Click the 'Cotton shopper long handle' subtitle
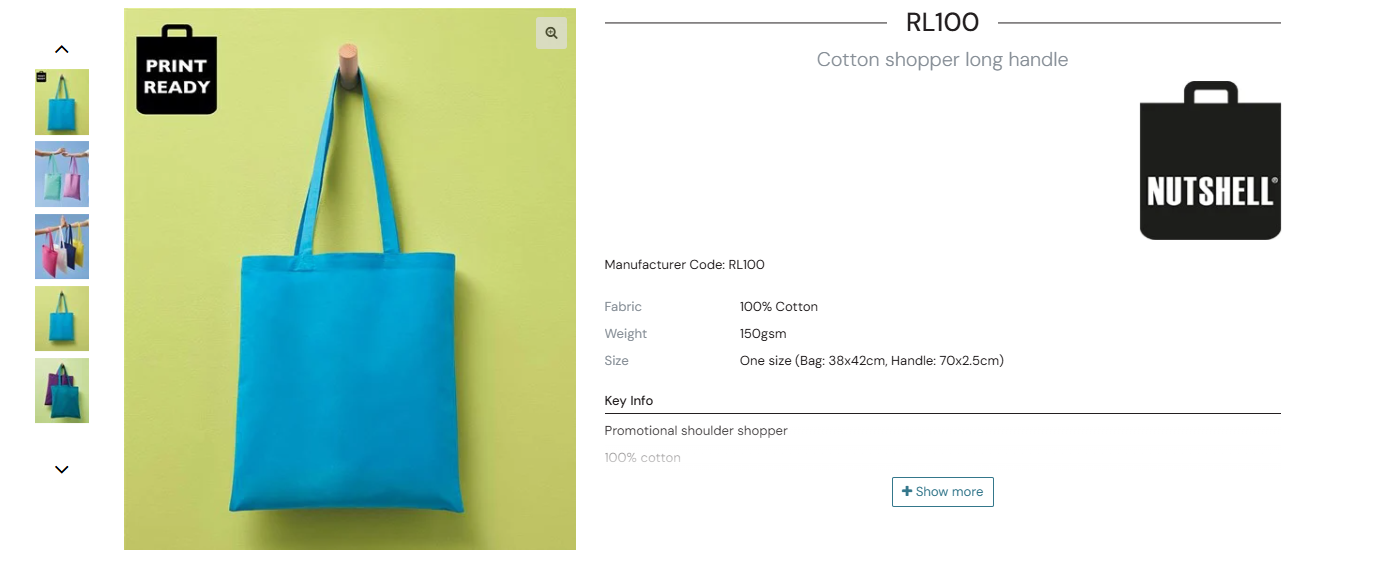 [x=942, y=60]
